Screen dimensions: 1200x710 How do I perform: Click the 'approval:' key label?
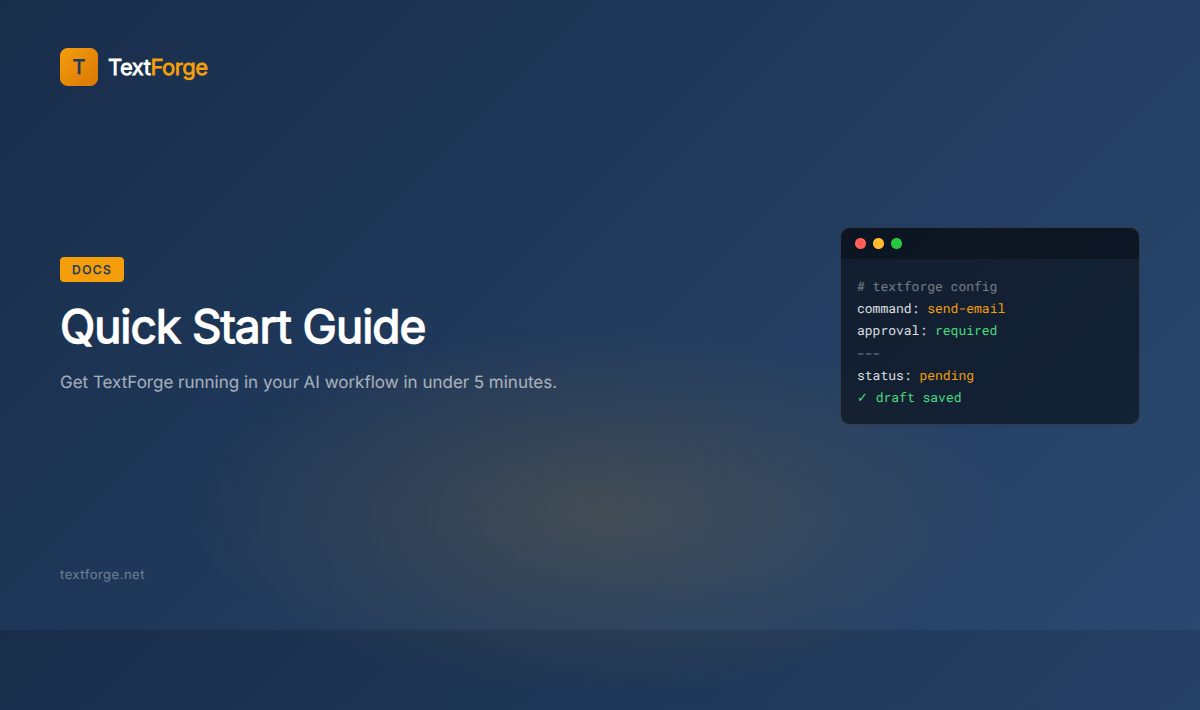pos(892,331)
